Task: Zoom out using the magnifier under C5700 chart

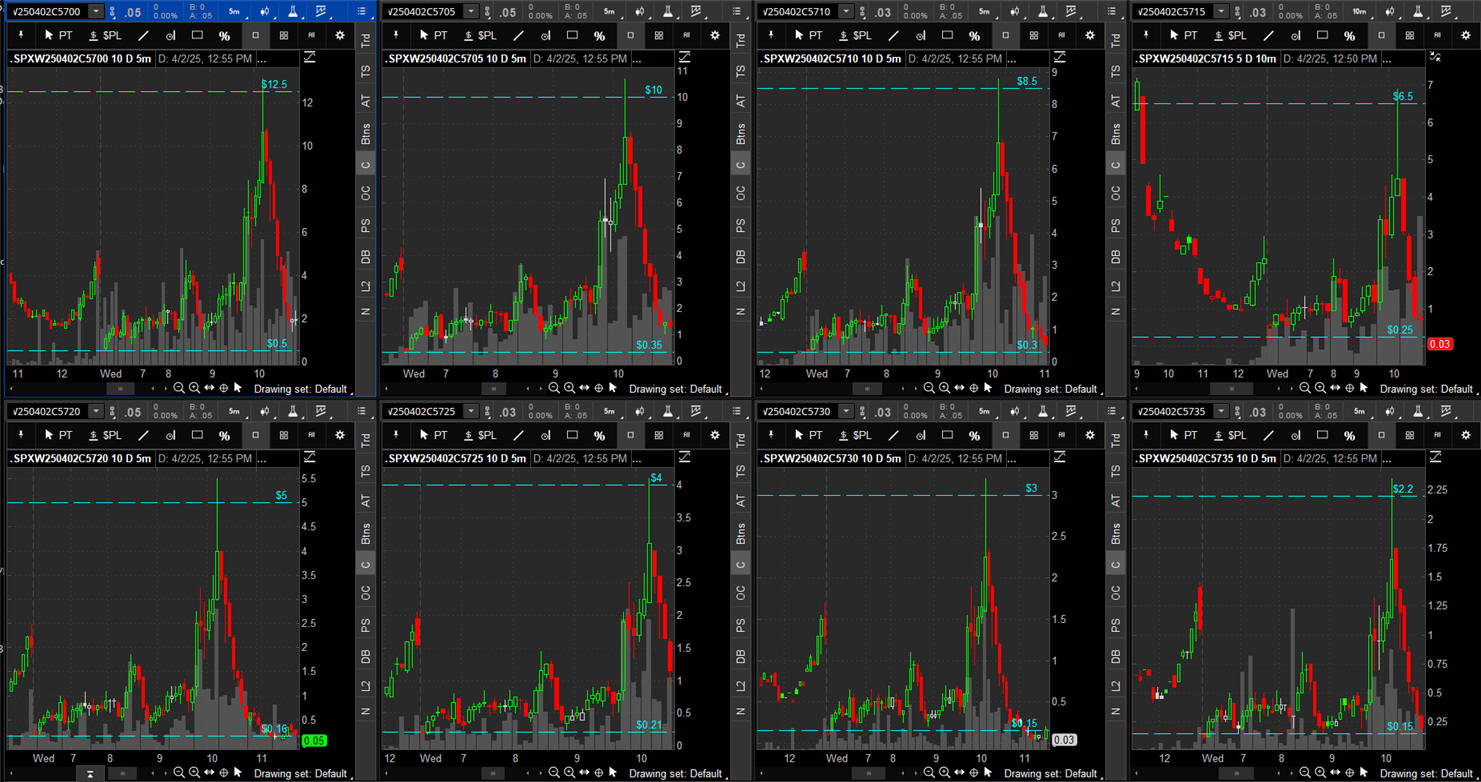Action: [x=179, y=388]
